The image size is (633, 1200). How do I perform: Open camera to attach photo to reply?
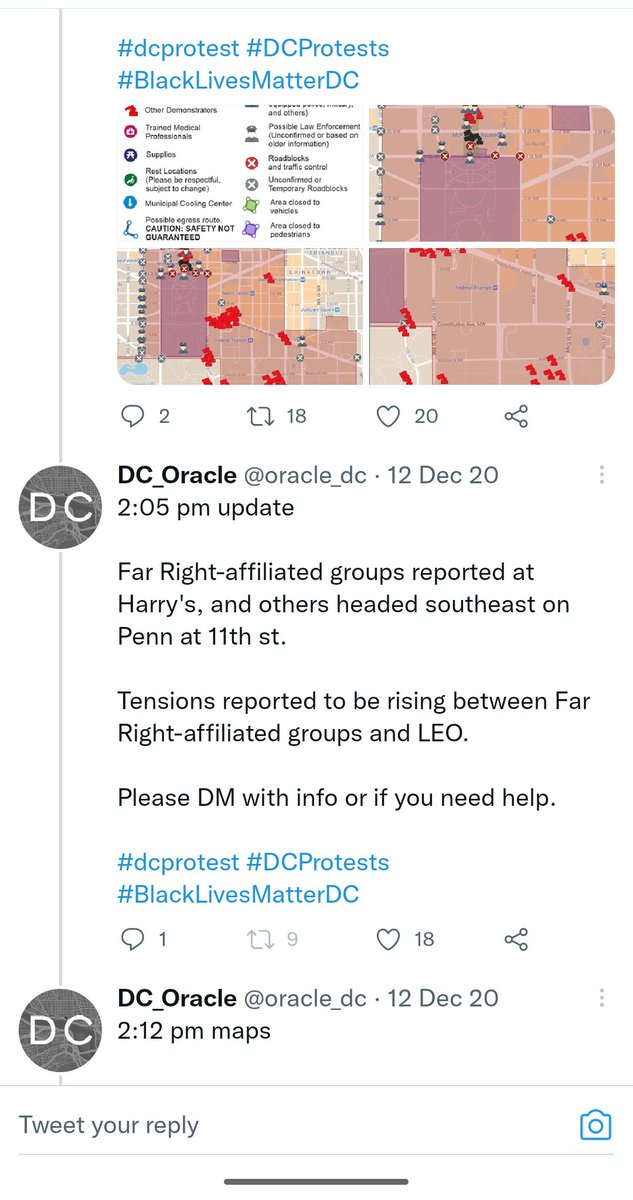coord(595,1125)
